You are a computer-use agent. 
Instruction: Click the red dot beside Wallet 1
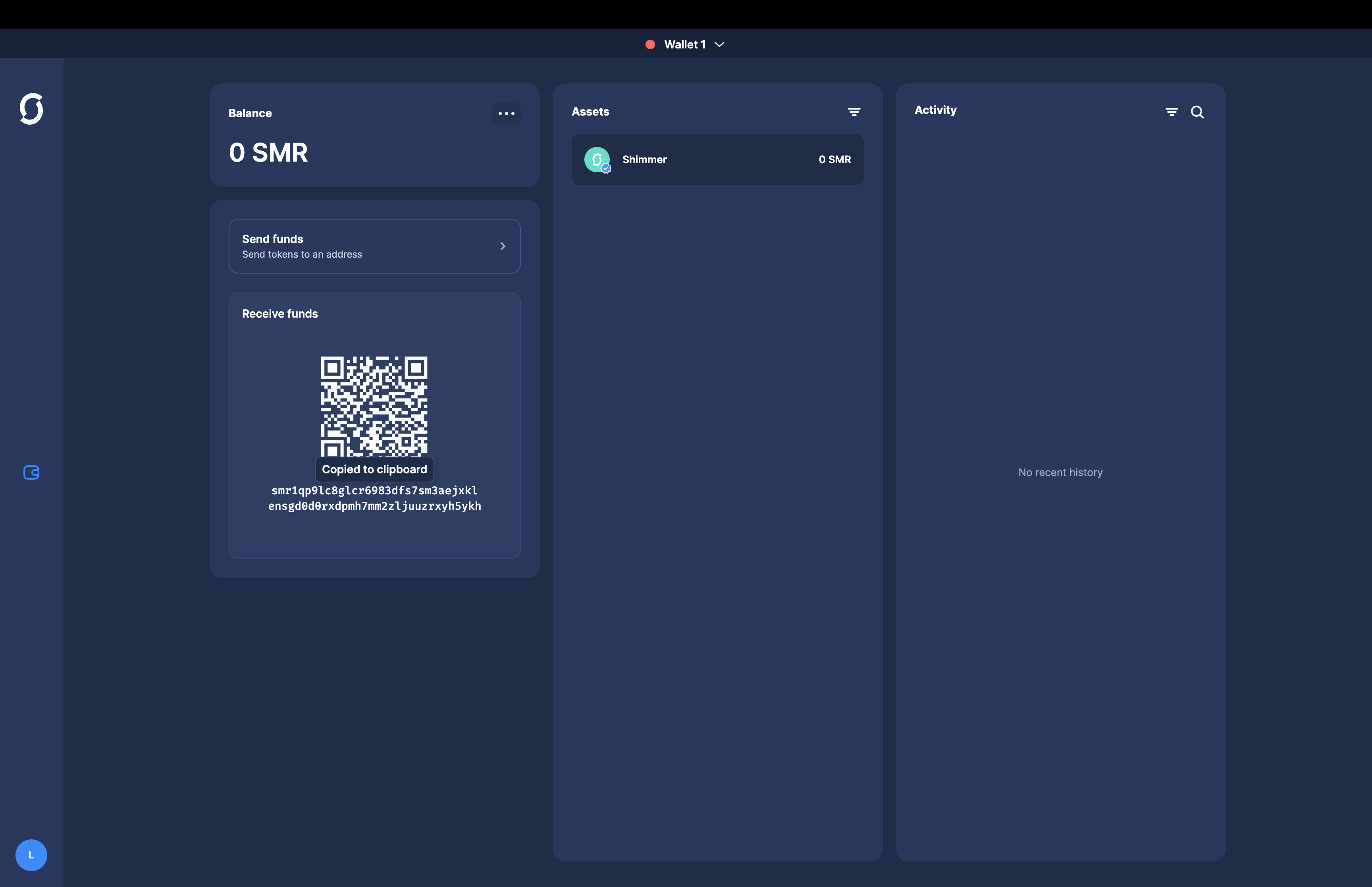point(650,44)
